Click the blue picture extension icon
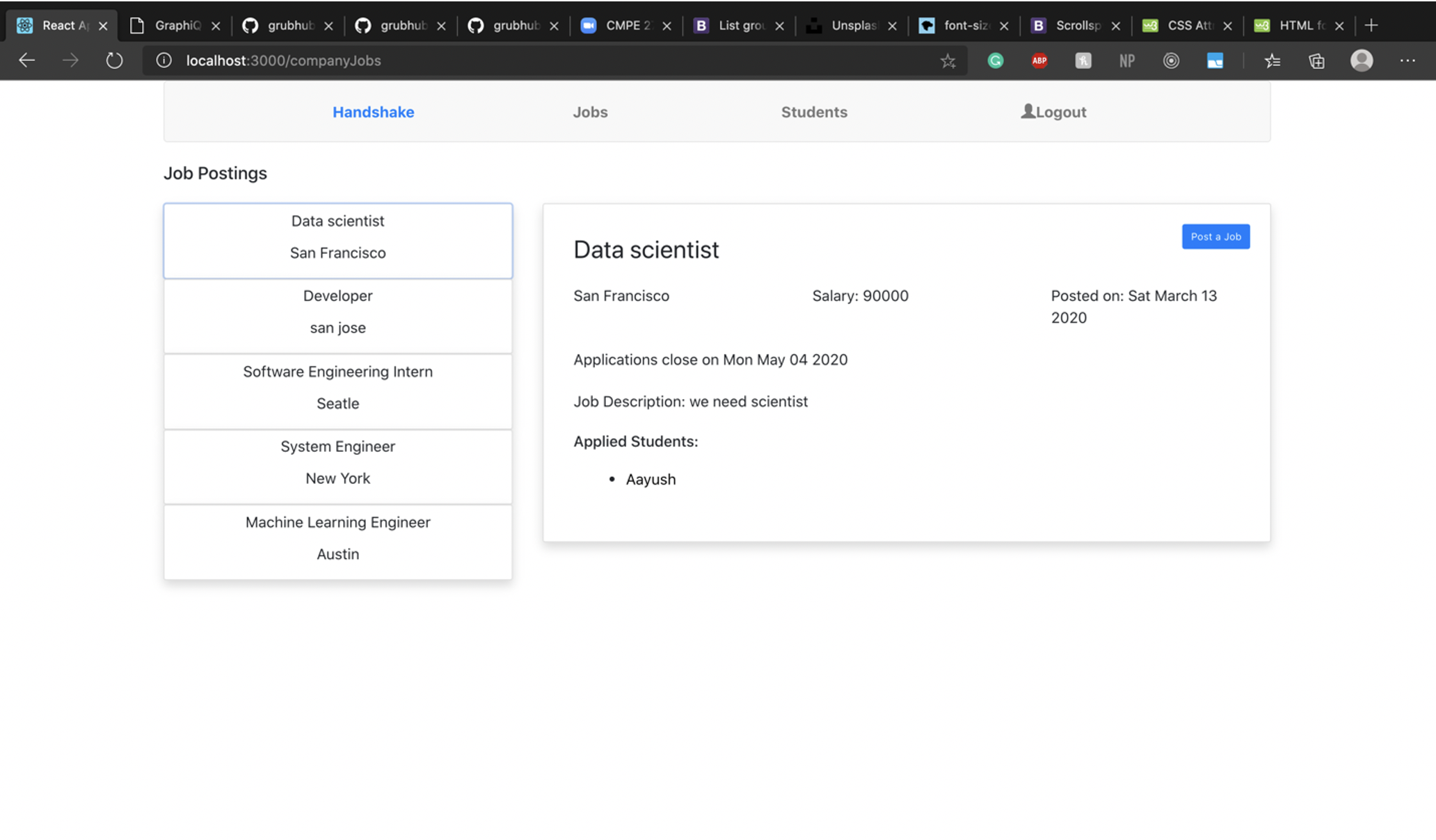Image resolution: width=1436 pixels, height=840 pixels. (x=1215, y=61)
